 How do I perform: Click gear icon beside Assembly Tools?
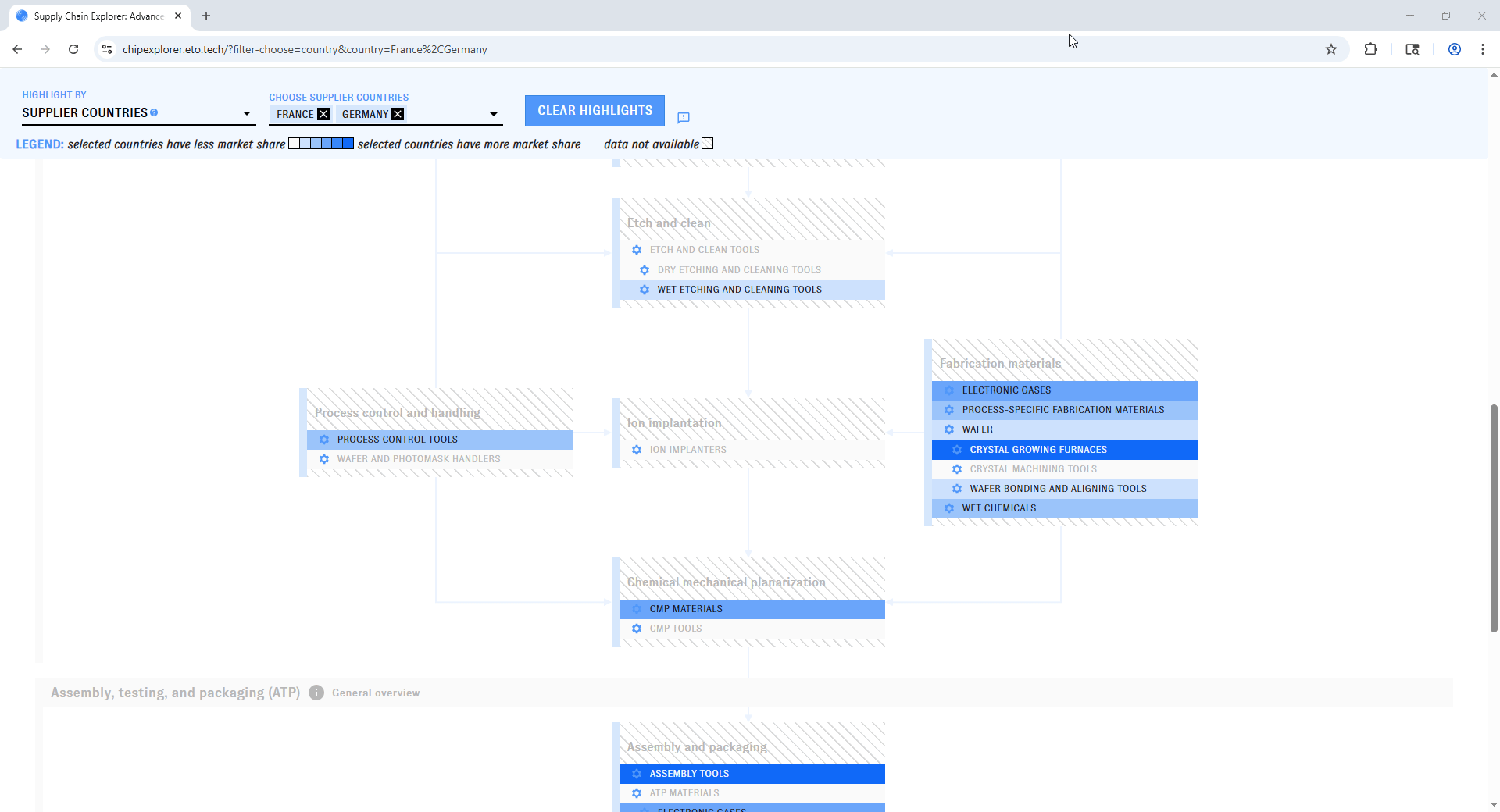[x=637, y=774]
